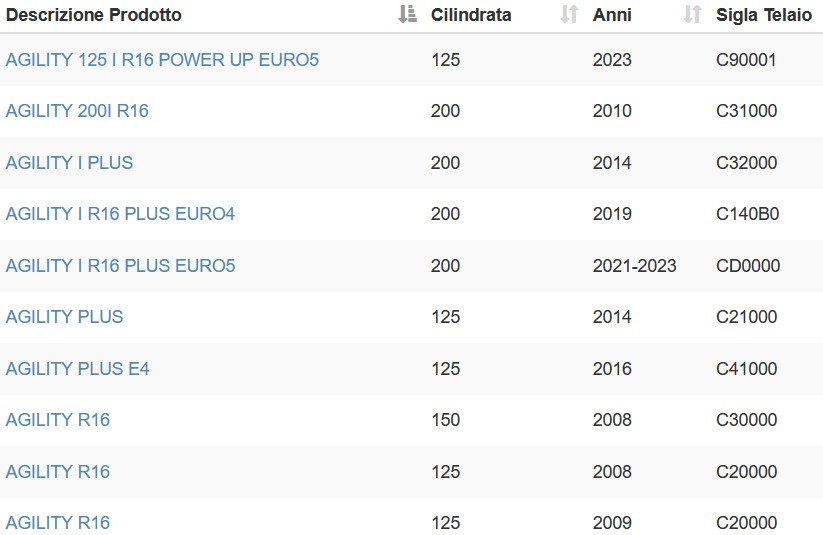Click year 2014 in AGILITY I PLUS row
823x535 pixels.
coord(612,163)
